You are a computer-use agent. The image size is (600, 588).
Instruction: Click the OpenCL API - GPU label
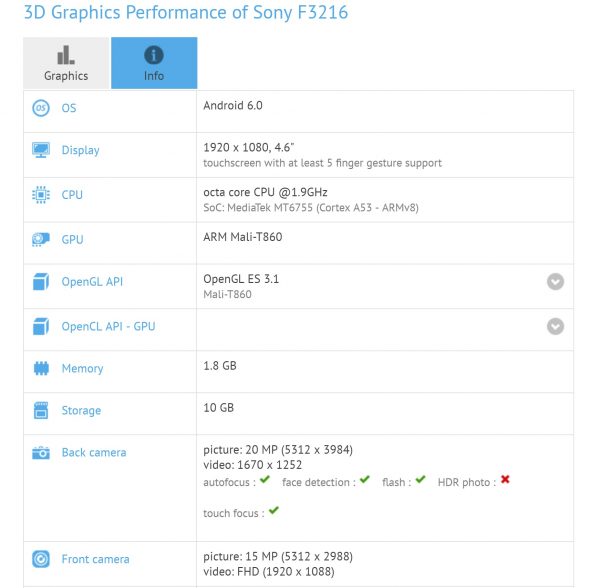point(108,326)
